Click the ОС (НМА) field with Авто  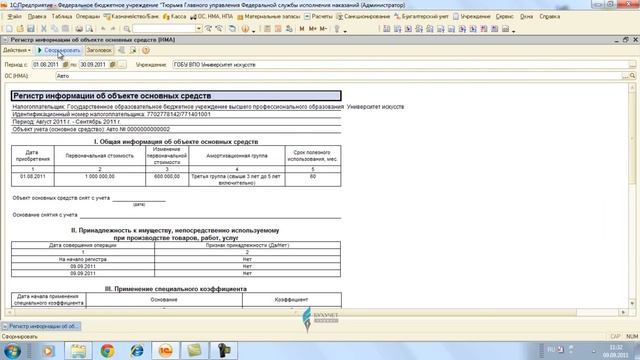pyautogui.click(x=338, y=76)
